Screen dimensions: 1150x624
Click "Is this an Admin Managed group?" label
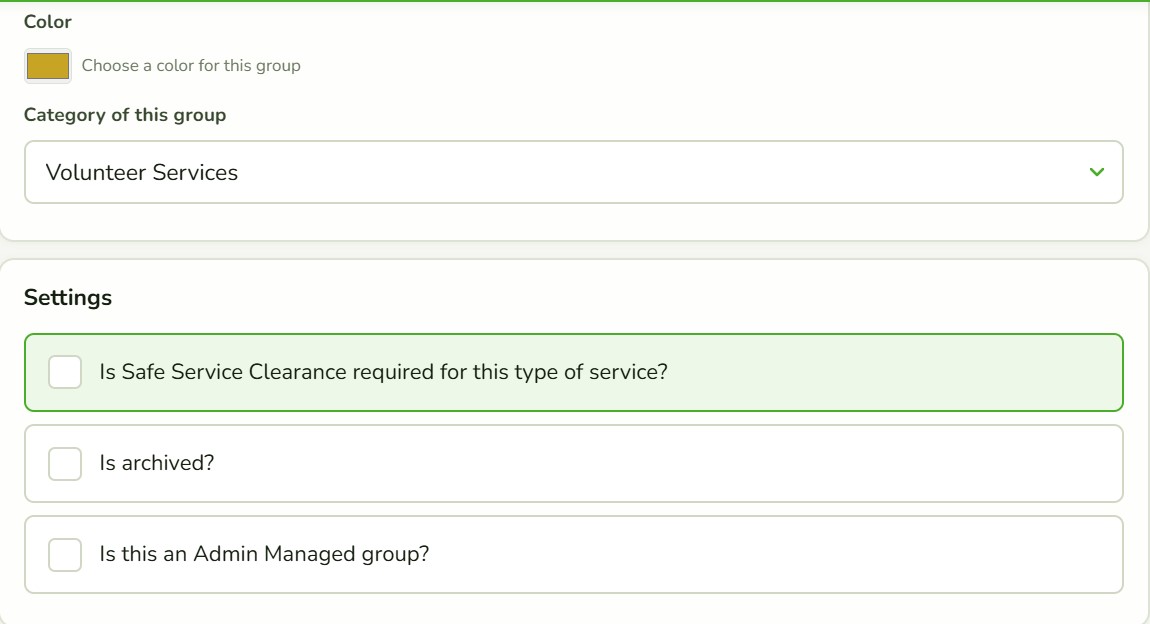(x=264, y=554)
